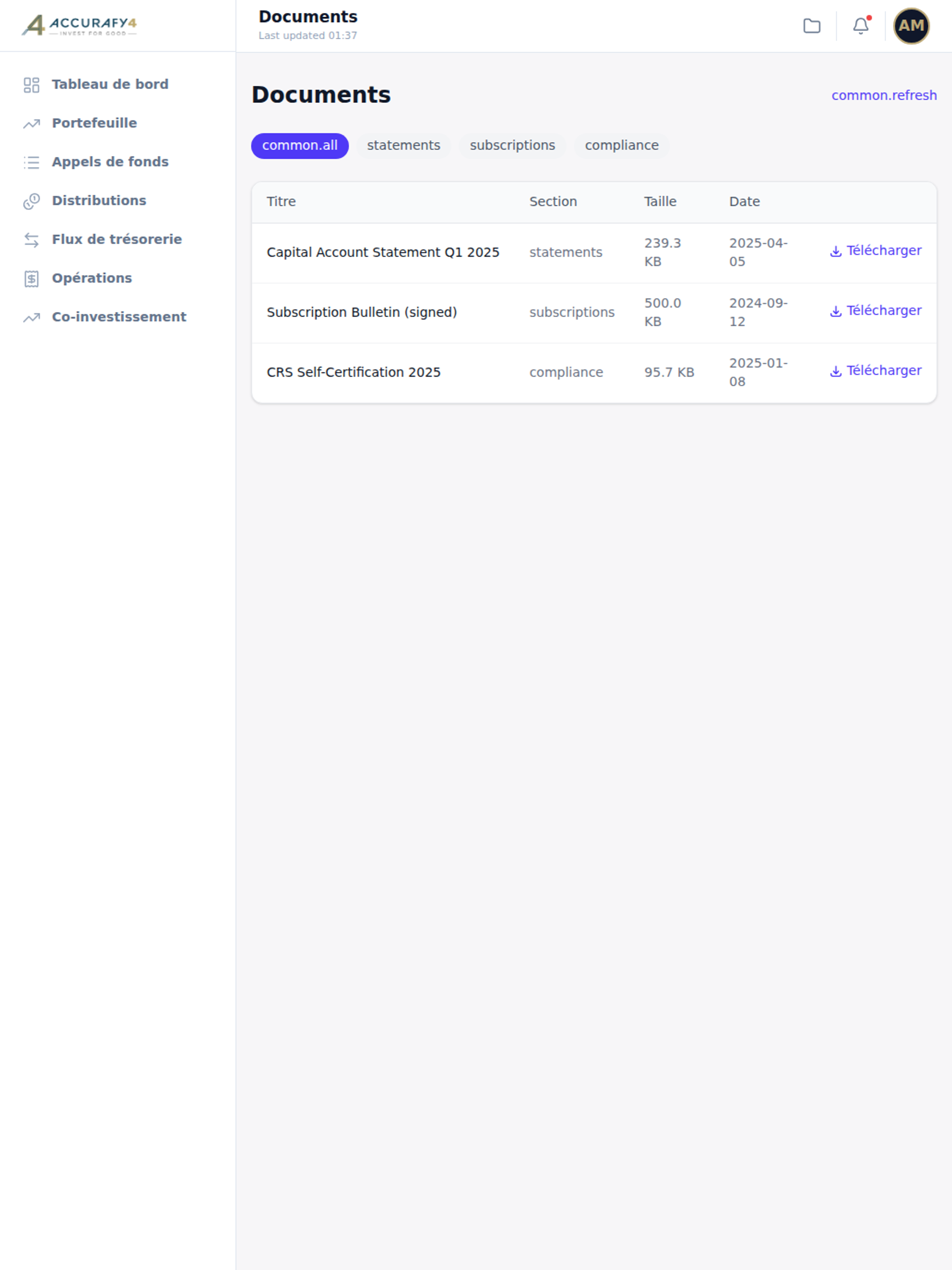Click the Accurafy4 logo
Image resolution: width=952 pixels, height=1270 pixels.
(x=79, y=25)
